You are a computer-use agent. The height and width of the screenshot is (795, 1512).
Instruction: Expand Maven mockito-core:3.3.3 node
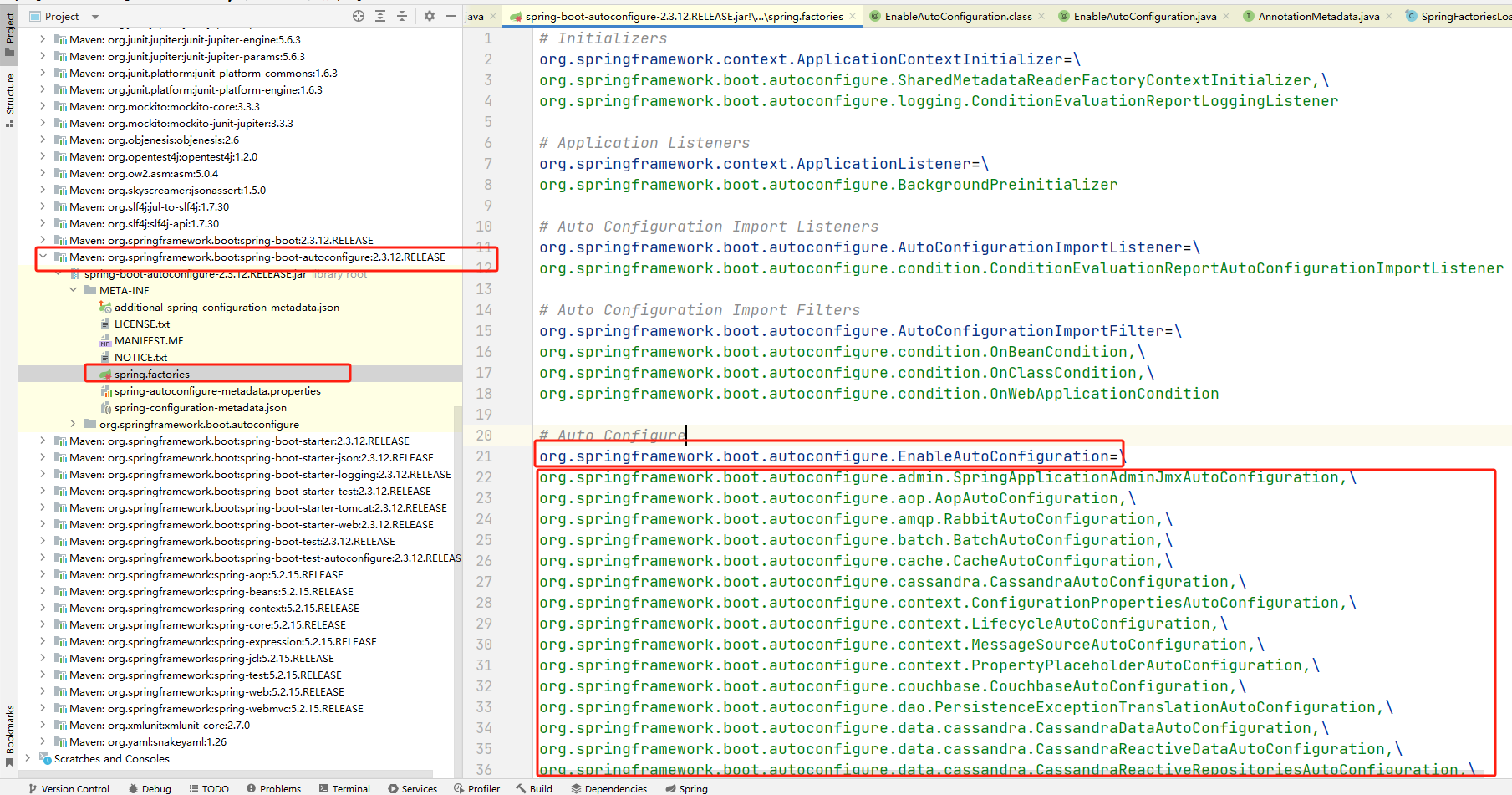[x=43, y=106]
